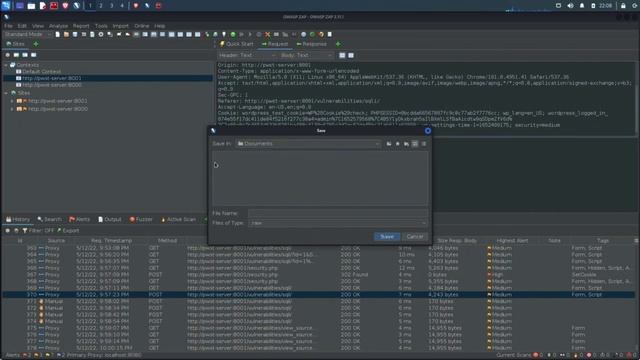Open the Standard Mode dropdown
This screenshot has width=640, height=360.
tap(28, 35)
